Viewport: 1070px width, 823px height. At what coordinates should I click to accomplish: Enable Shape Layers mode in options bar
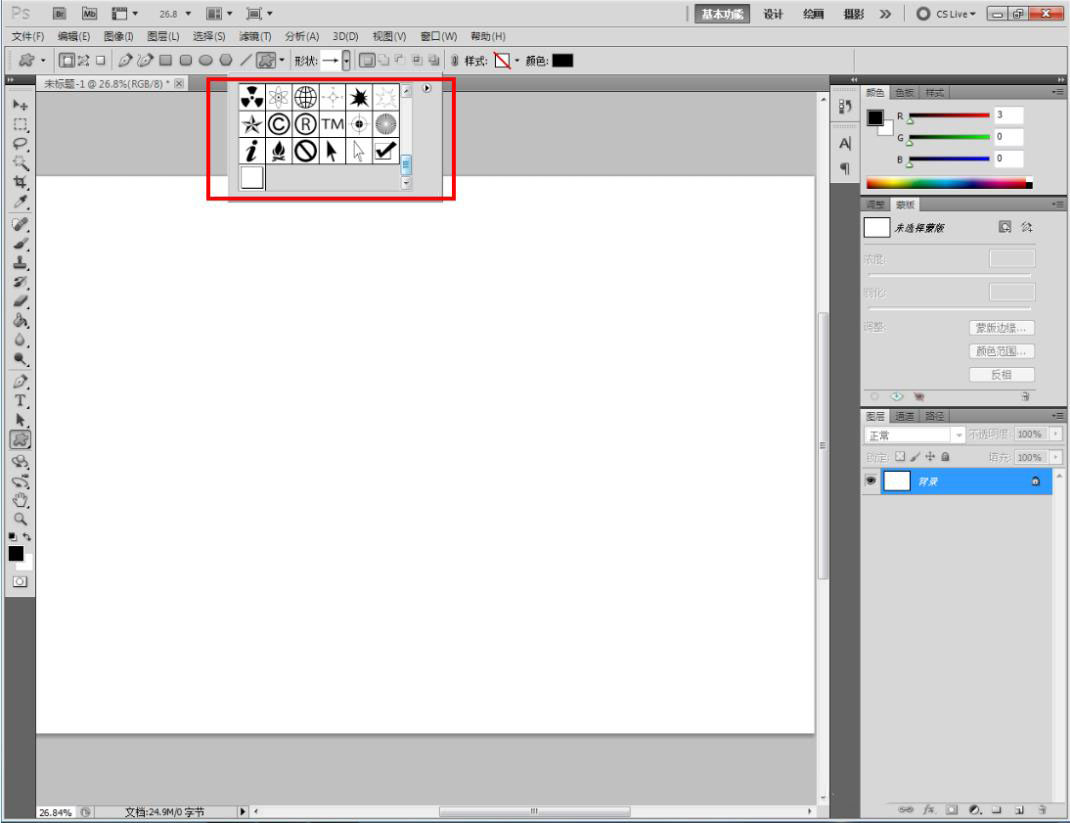67,60
